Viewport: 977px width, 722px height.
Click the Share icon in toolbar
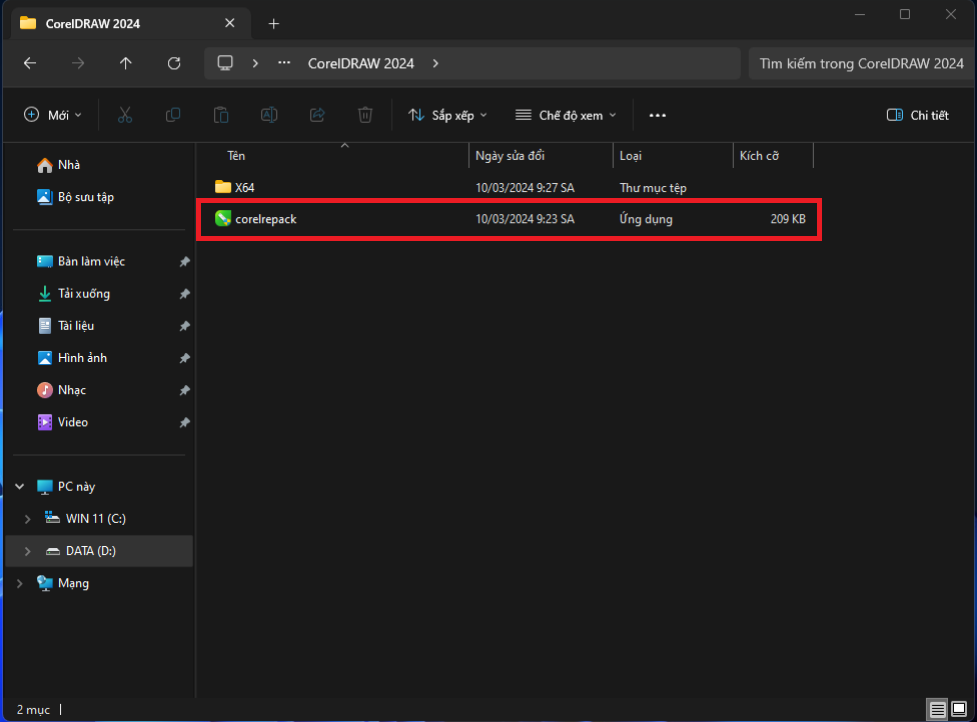317,115
